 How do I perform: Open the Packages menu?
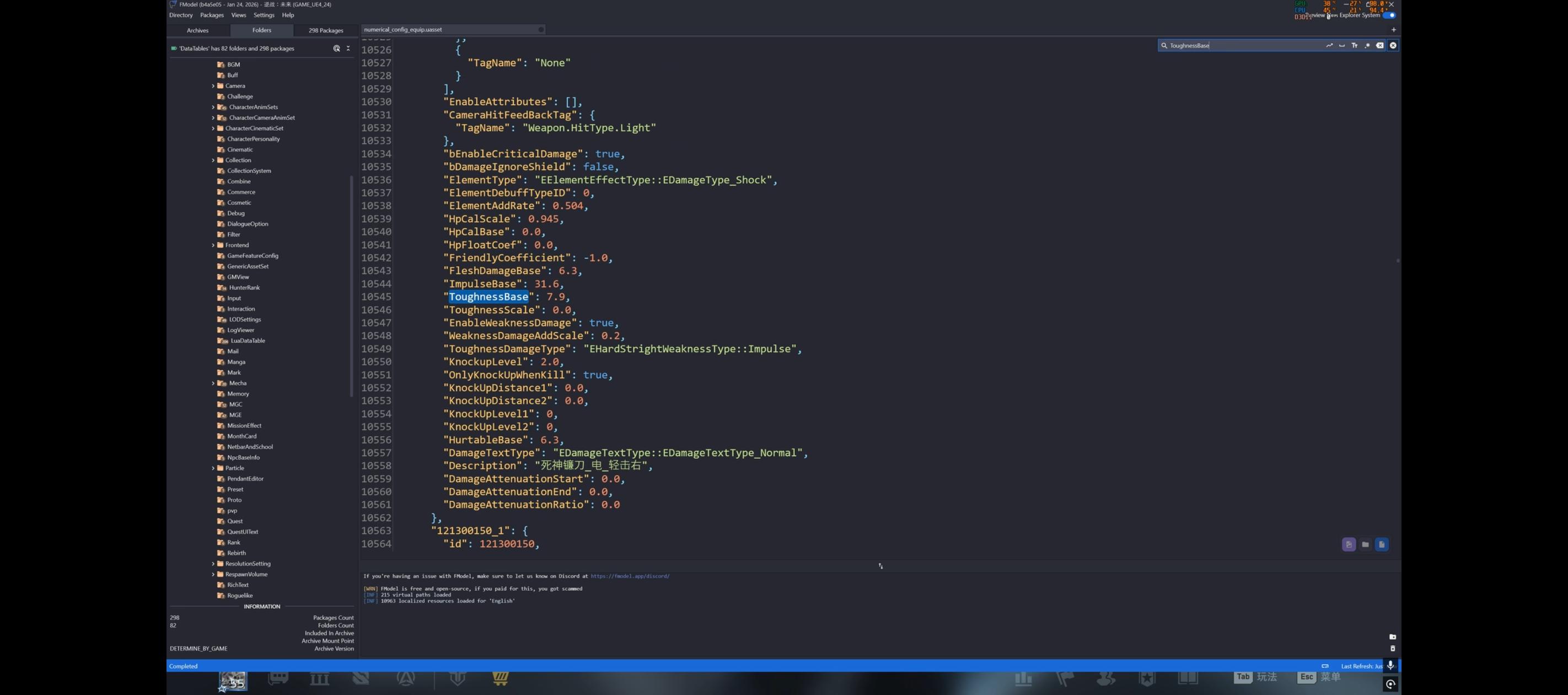tap(212, 15)
